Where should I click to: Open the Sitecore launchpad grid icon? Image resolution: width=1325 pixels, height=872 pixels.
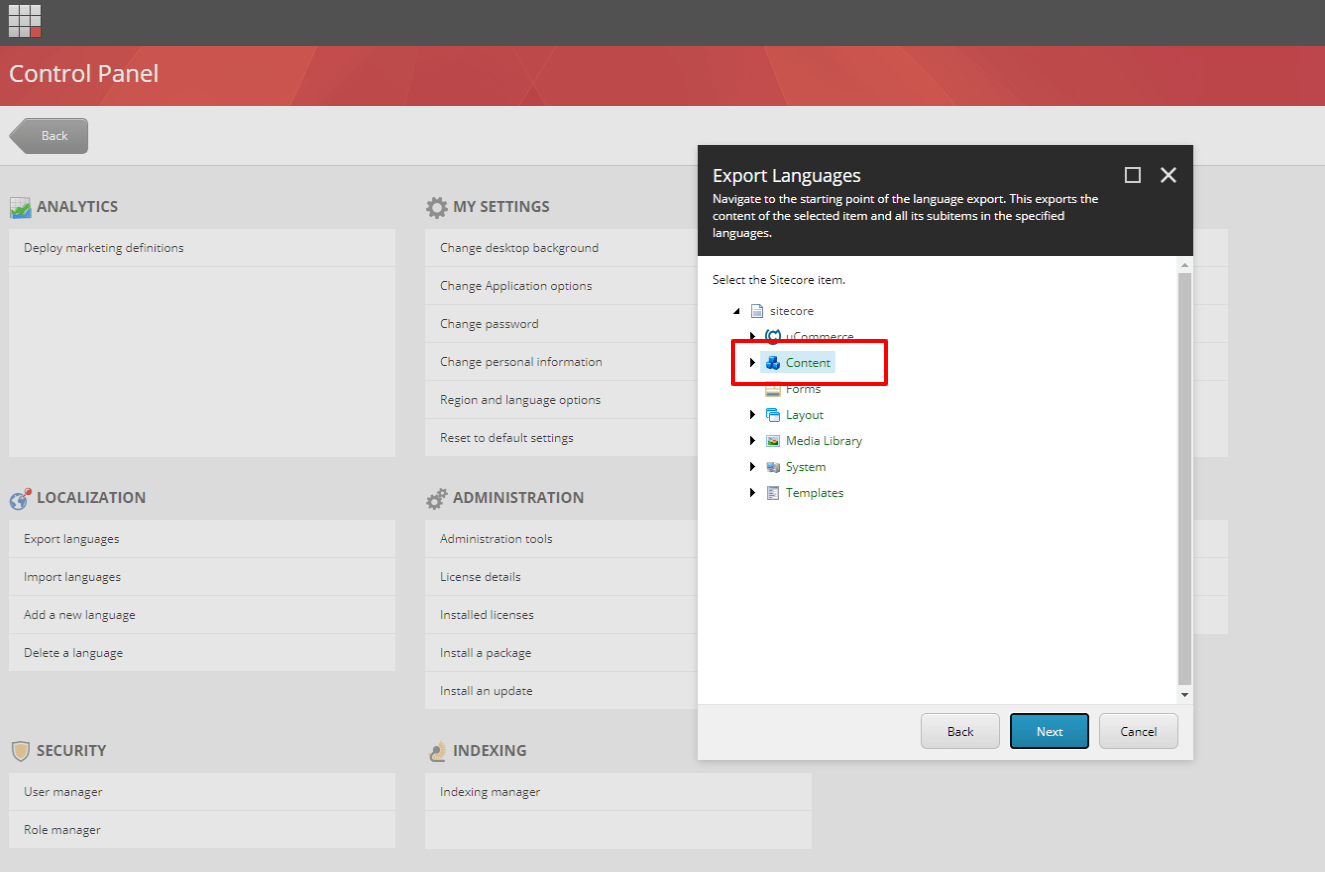click(x=25, y=21)
